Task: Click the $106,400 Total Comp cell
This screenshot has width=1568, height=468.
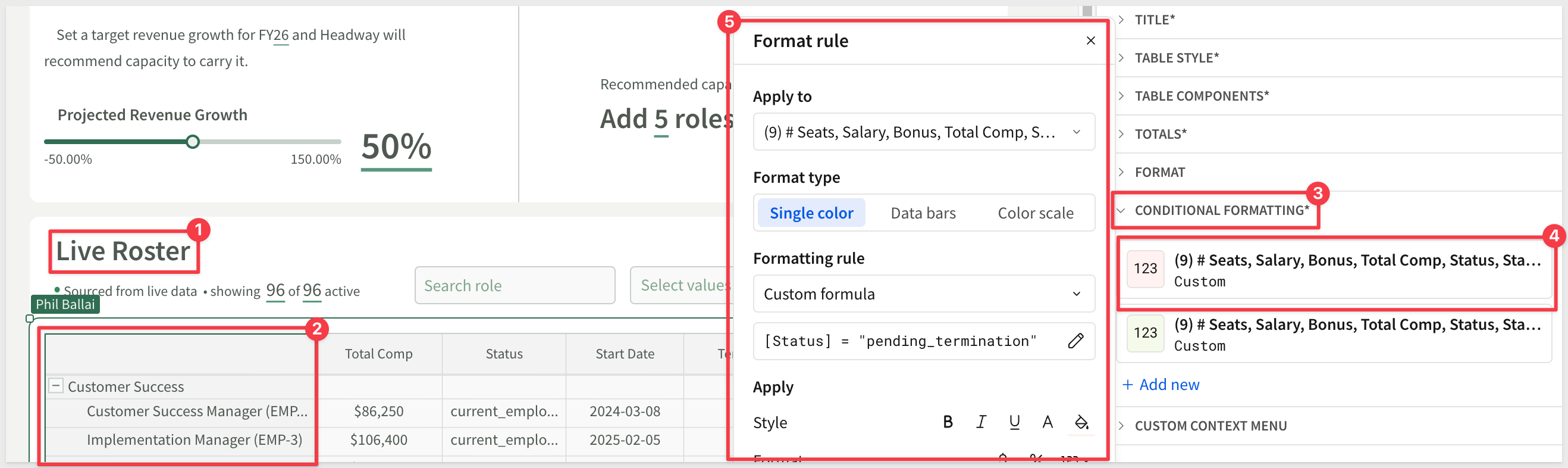Action: tap(378, 440)
